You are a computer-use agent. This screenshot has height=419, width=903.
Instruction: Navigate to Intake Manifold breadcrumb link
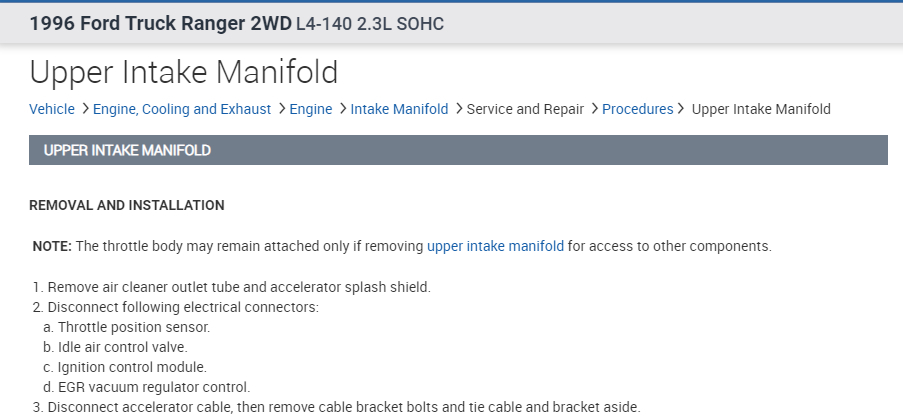(x=399, y=109)
